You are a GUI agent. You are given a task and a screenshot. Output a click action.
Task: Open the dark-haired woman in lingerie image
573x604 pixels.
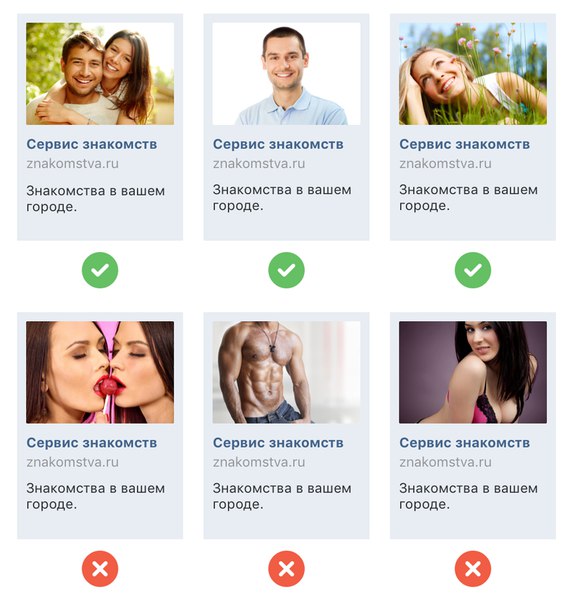click(472, 372)
